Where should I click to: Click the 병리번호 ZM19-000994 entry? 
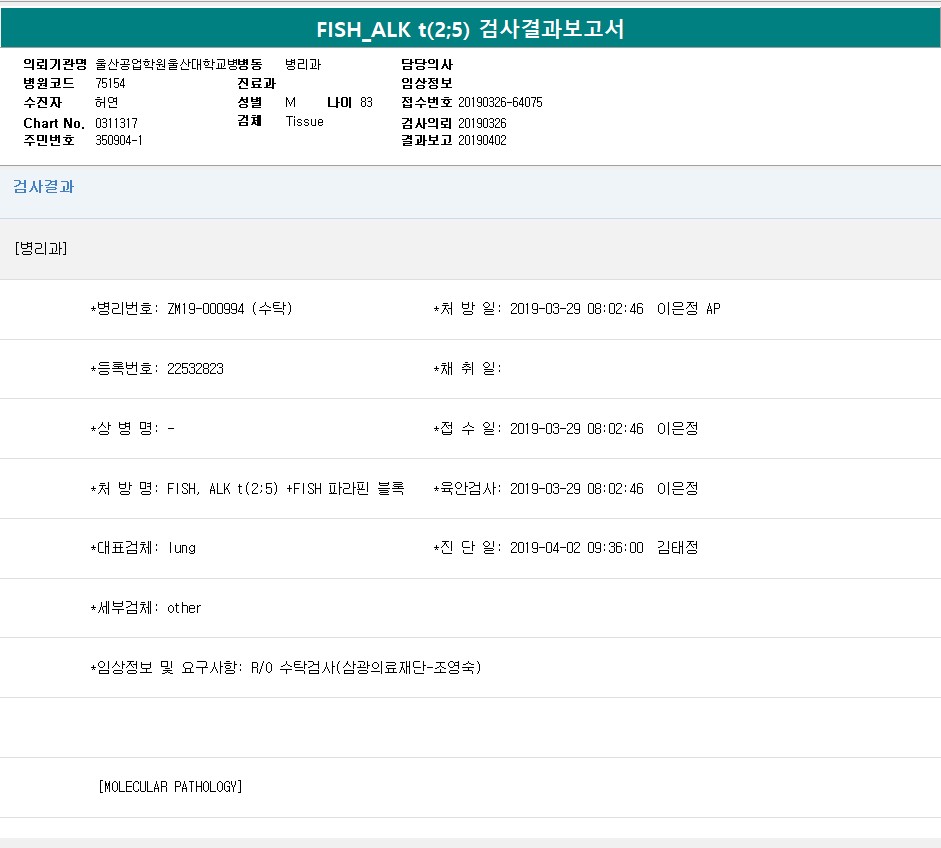(230, 309)
